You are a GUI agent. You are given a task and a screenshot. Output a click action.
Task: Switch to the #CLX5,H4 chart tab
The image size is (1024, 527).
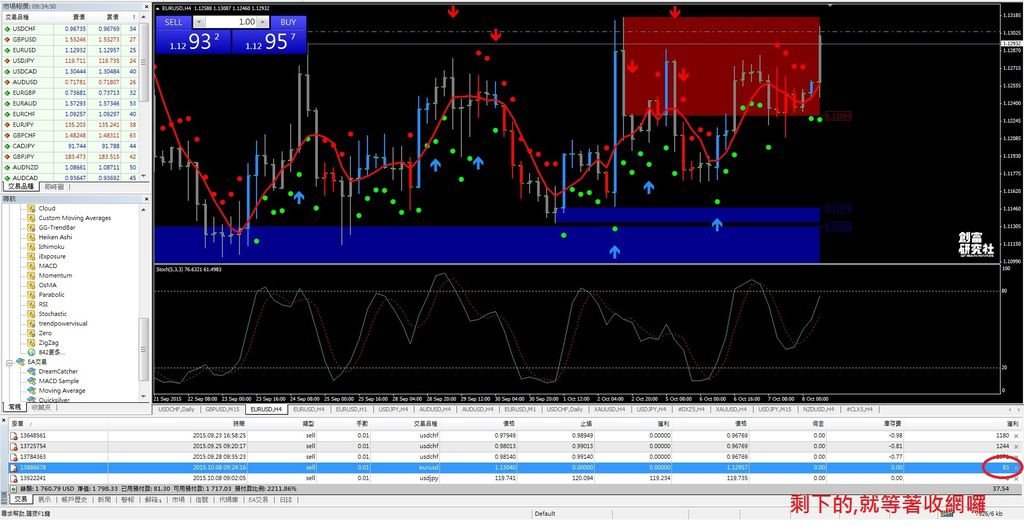click(x=859, y=409)
